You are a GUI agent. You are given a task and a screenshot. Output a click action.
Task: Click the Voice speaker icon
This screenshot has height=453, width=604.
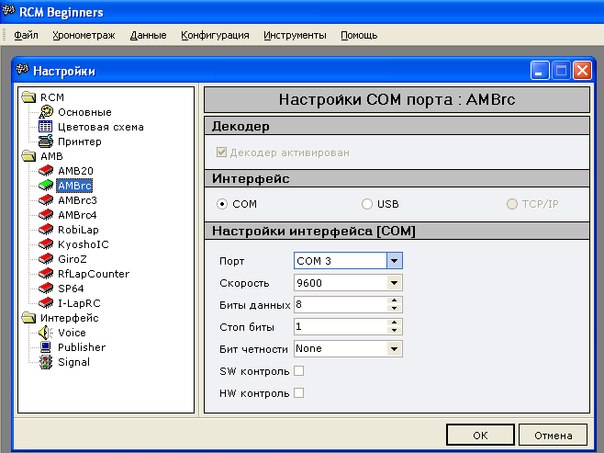coord(45,332)
